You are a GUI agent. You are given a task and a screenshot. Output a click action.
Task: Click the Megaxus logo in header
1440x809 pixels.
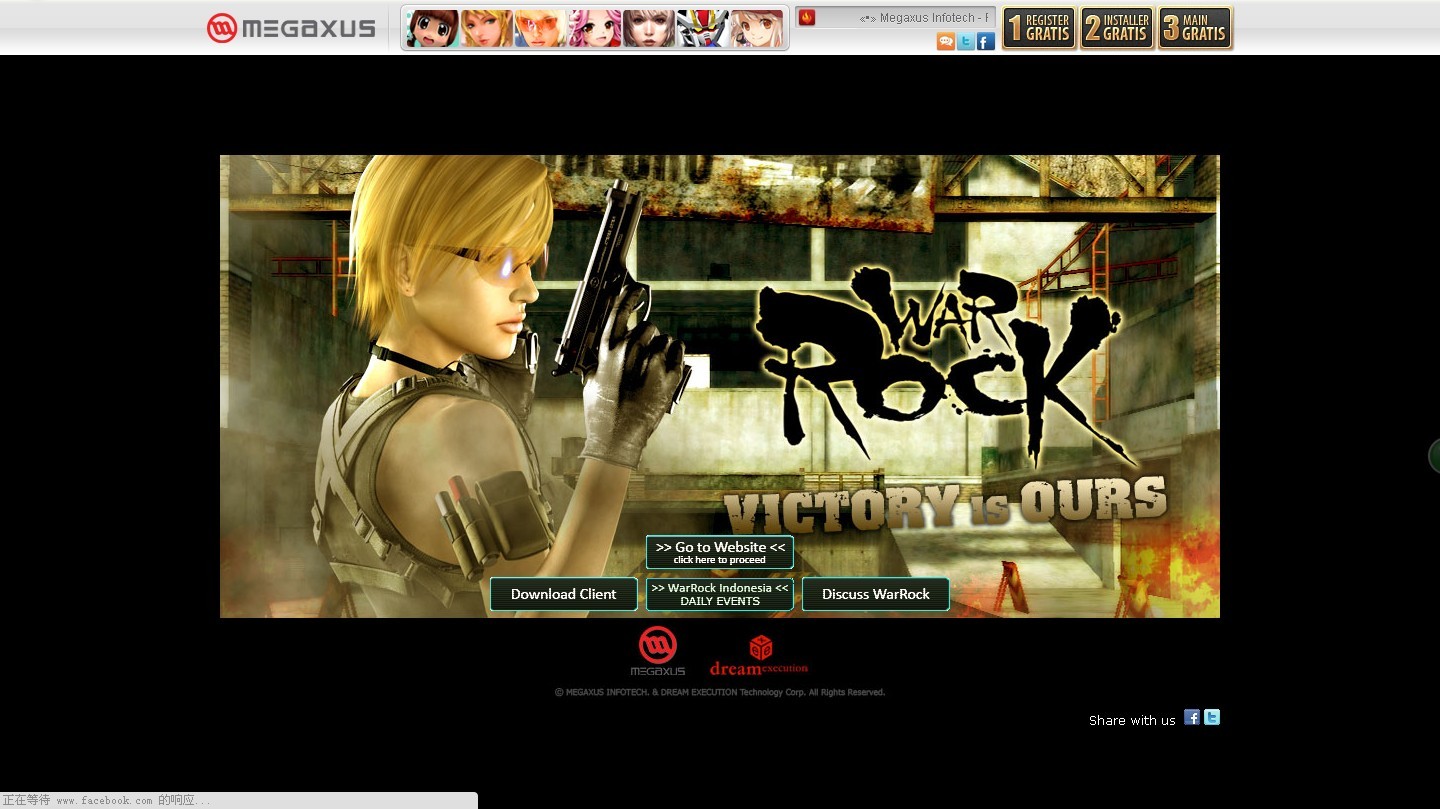click(x=291, y=28)
